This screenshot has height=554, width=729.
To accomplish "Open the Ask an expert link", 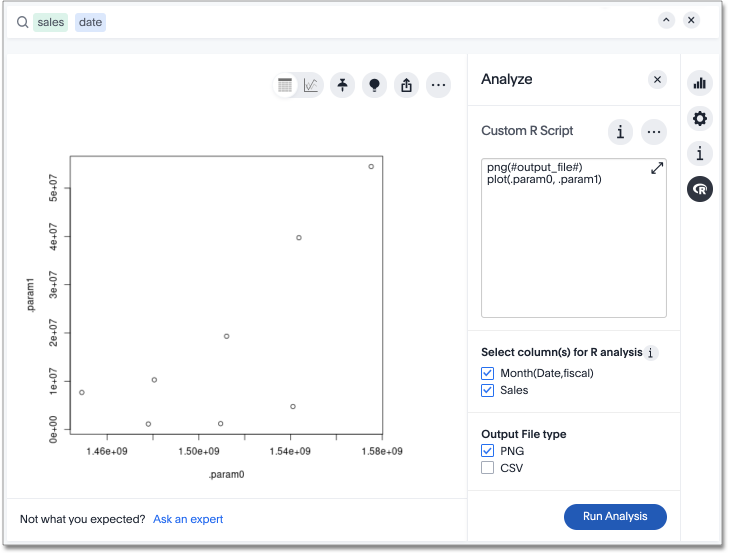I will click(x=188, y=519).
